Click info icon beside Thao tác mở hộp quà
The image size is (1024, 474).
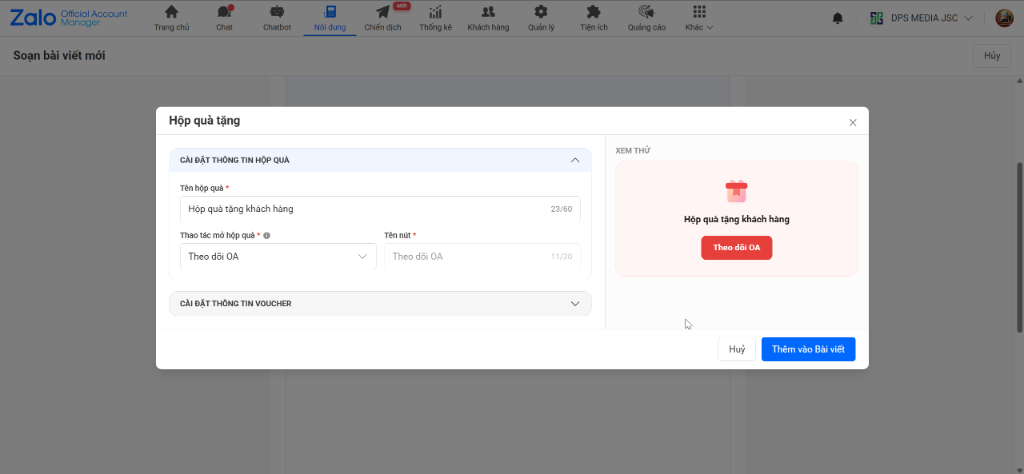pos(267,235)
